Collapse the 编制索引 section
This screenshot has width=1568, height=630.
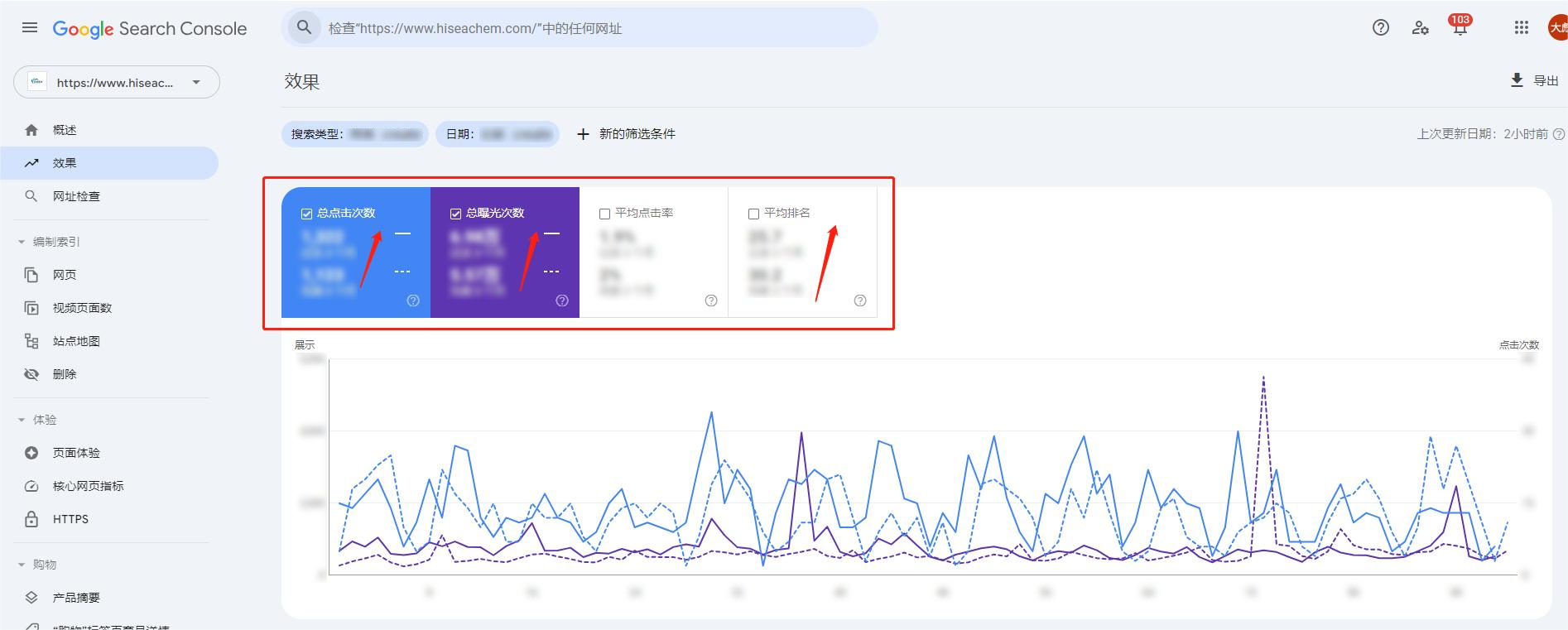[x=22, y=242]
